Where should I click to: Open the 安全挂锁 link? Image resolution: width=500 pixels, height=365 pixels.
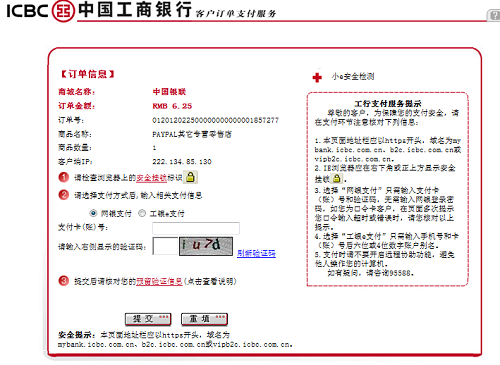(x=151, y=178)
